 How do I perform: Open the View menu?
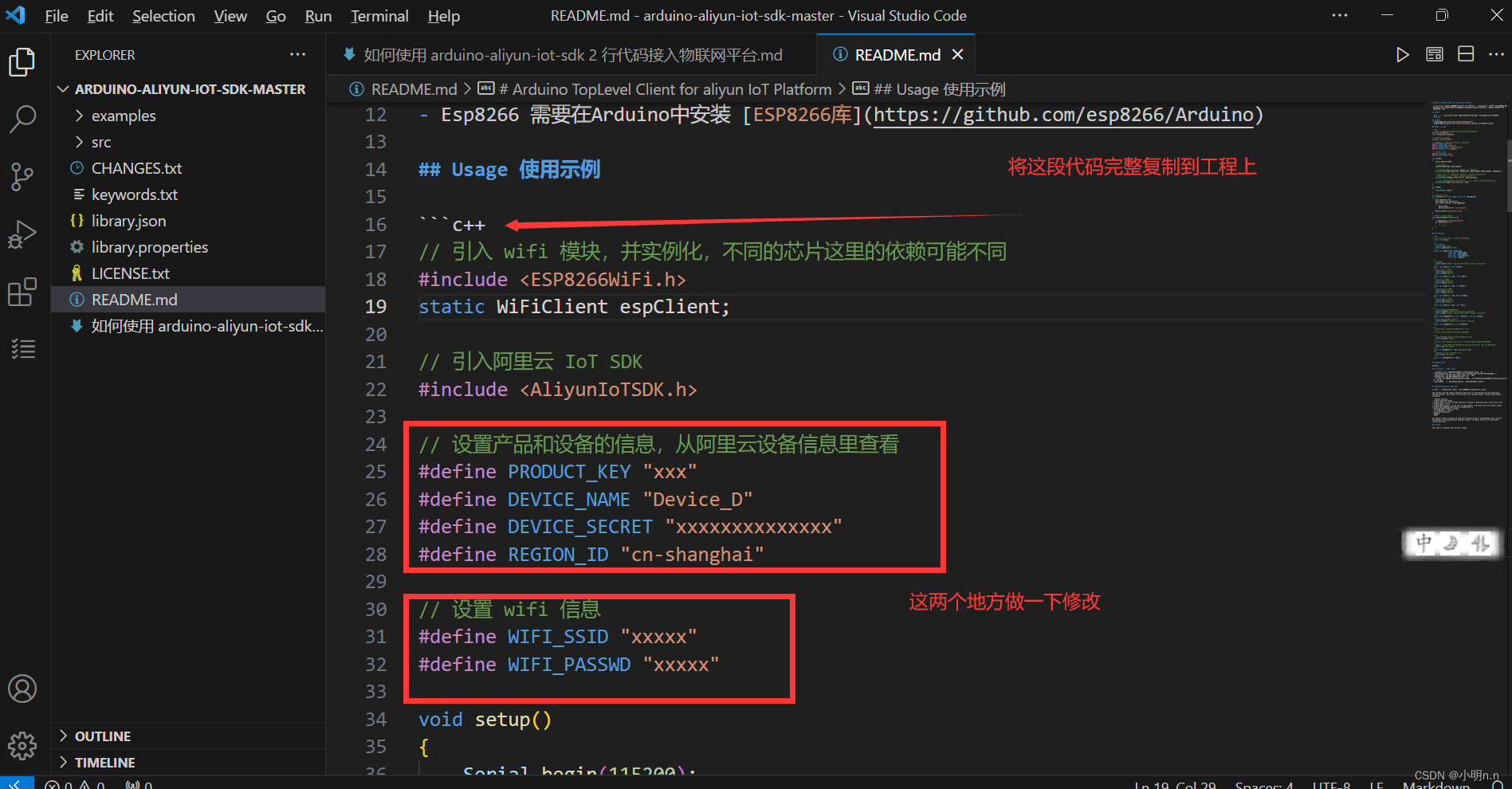pos(230,16)
